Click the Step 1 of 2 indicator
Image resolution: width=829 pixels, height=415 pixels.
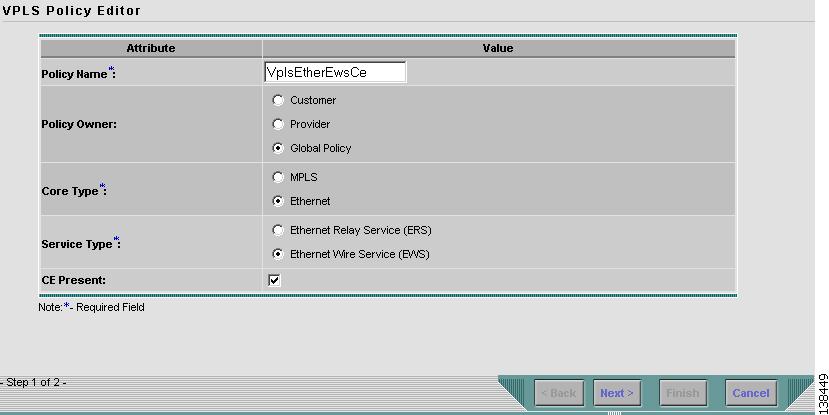pos(33,382)
